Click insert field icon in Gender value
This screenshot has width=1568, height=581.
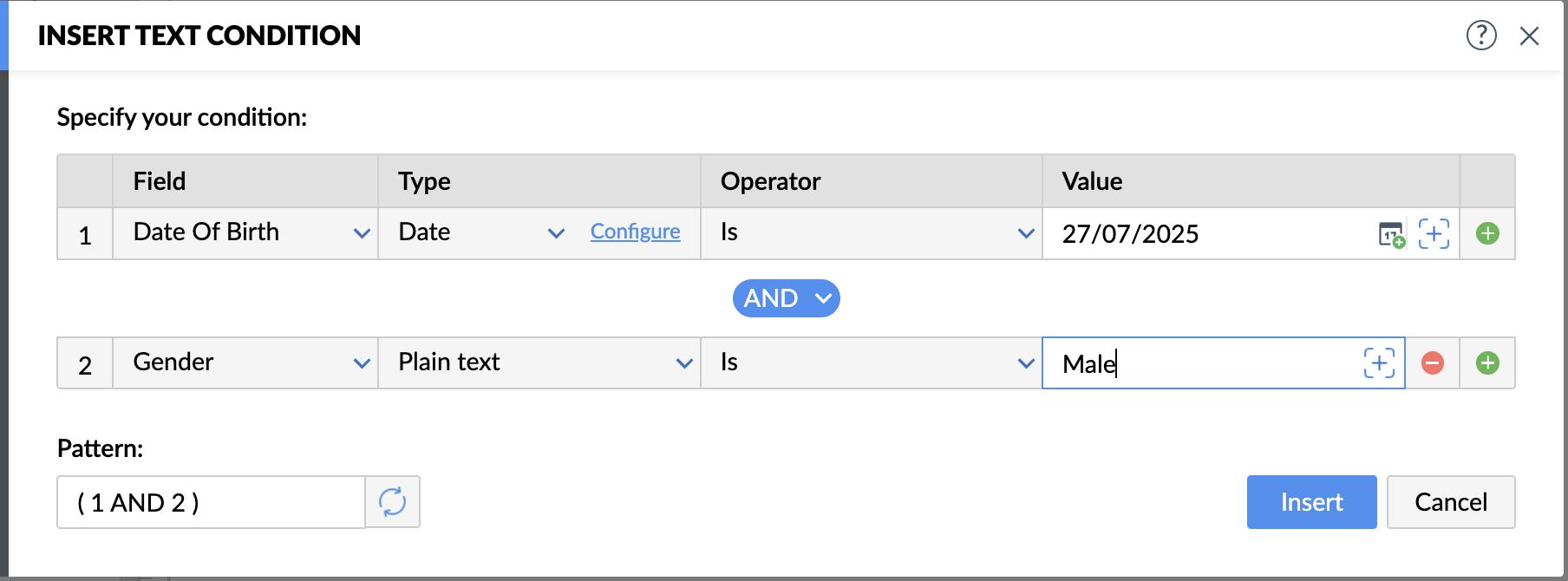pos(1379,363)
